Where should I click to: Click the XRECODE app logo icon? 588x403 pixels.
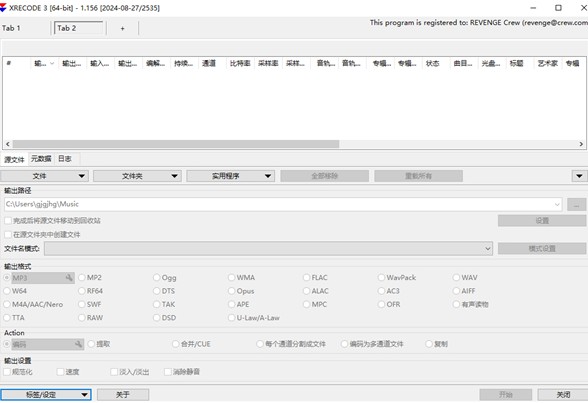[3, 8]
